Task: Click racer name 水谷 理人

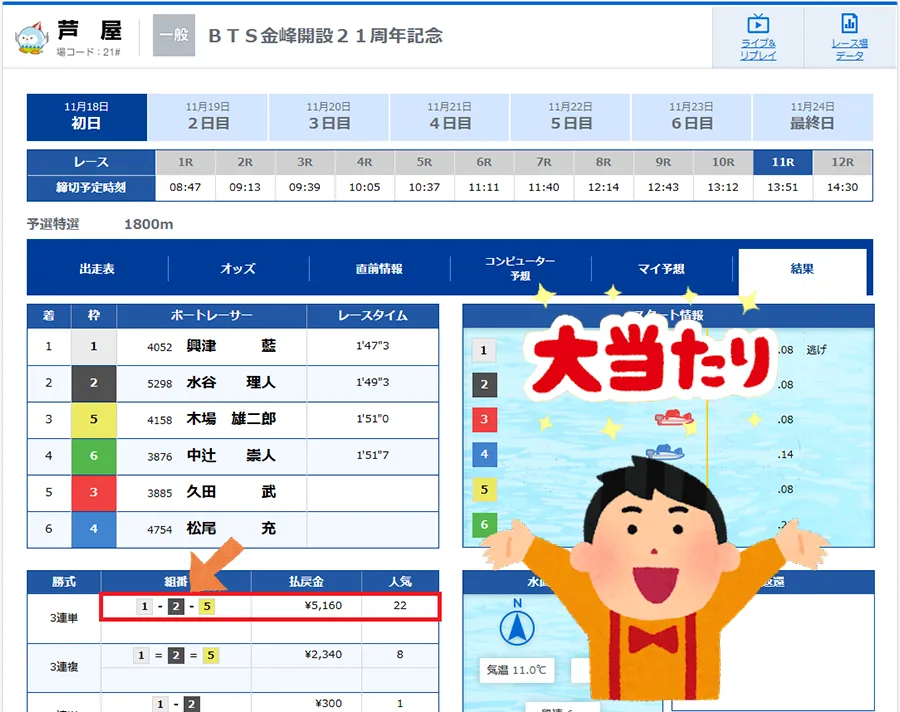Action: click(231, 383)
